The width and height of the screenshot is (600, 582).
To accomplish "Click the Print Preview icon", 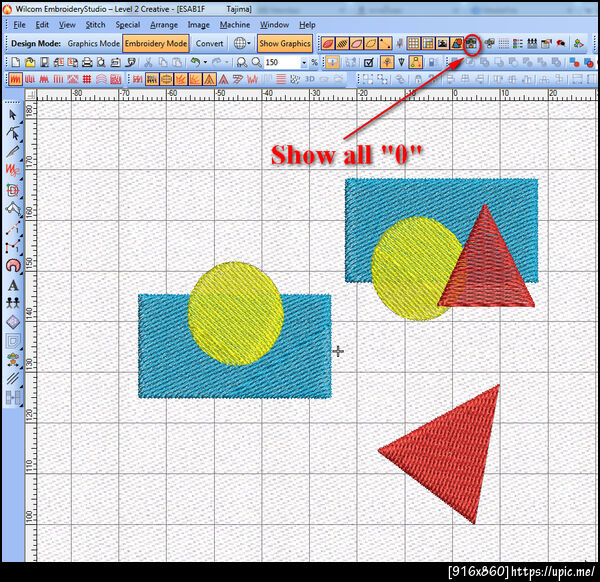I will coord(101,62).
